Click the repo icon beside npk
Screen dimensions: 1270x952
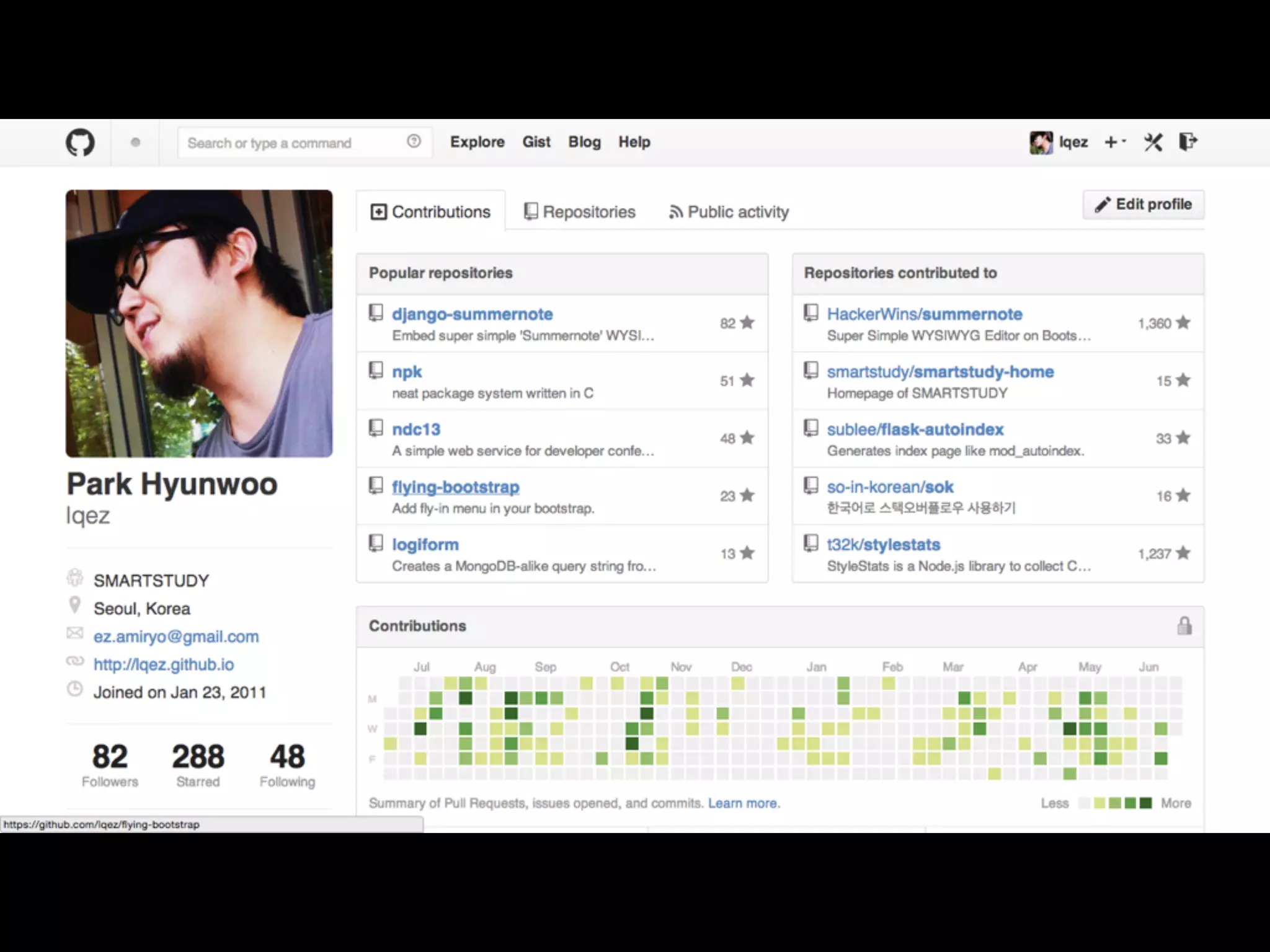click(376, 371)
